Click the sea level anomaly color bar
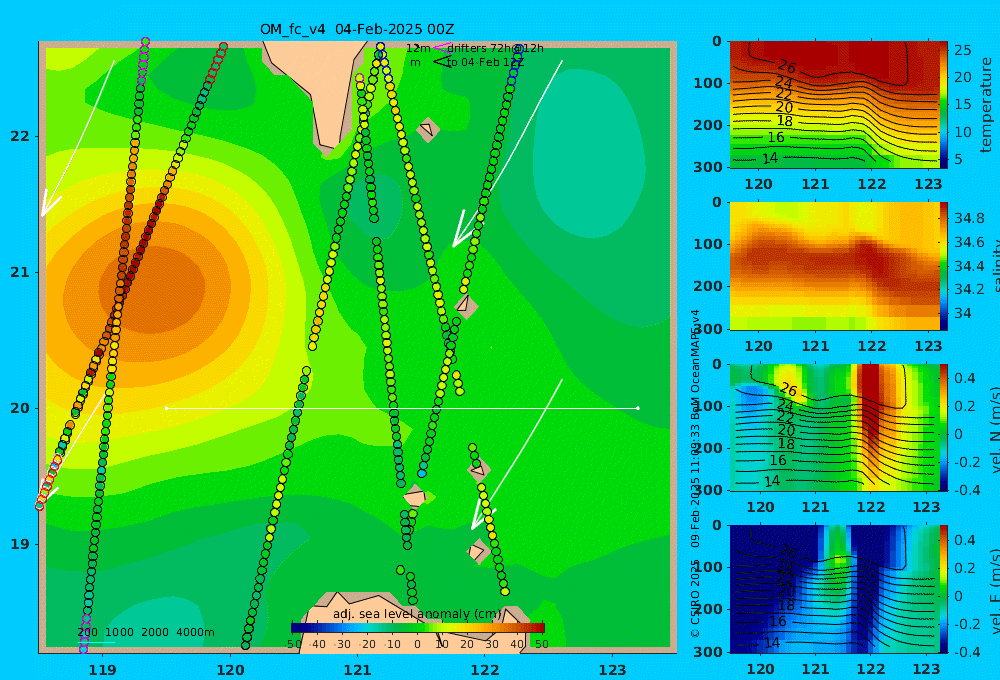The height and width of the screenshot is (680, 1000). (418, 628)
